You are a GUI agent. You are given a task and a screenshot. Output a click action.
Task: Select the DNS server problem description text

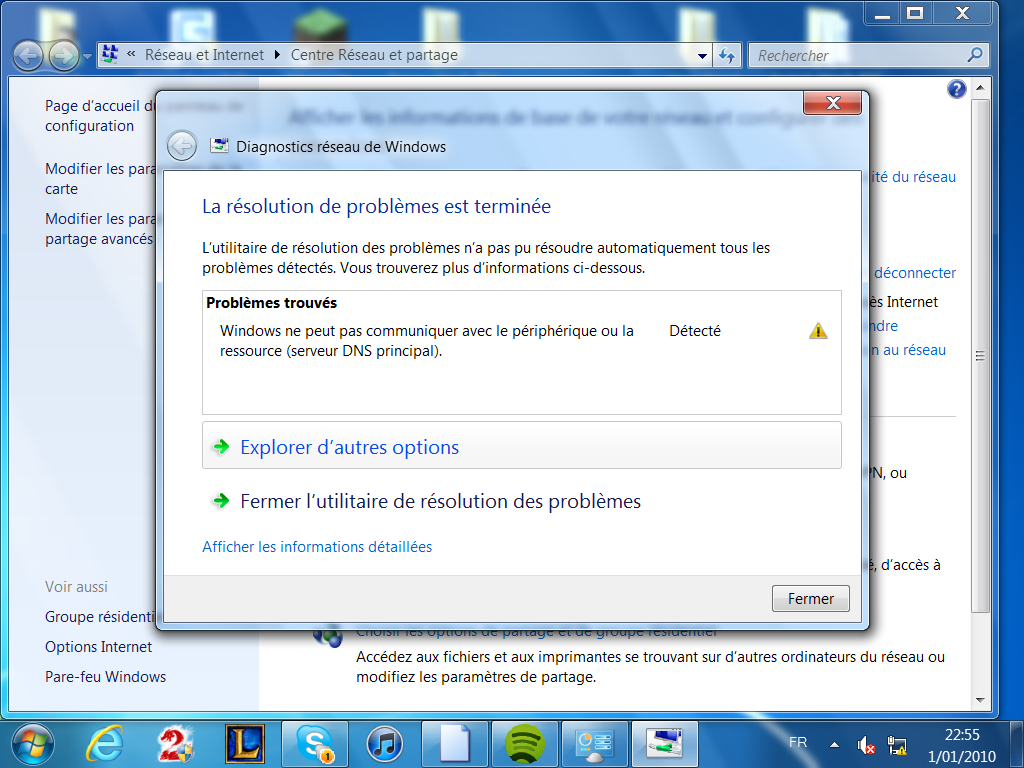(x=426, y=340)
